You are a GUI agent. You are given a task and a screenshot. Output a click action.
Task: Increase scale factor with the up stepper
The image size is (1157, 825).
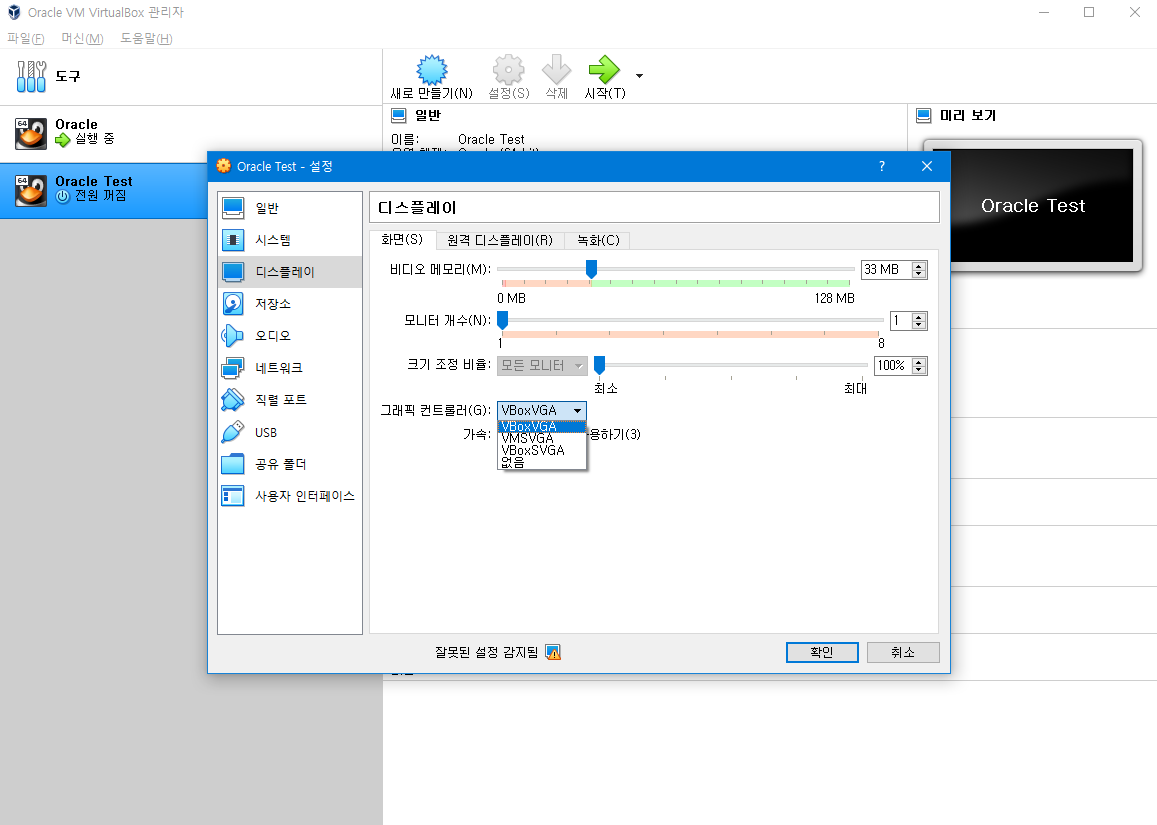(919, 362)
